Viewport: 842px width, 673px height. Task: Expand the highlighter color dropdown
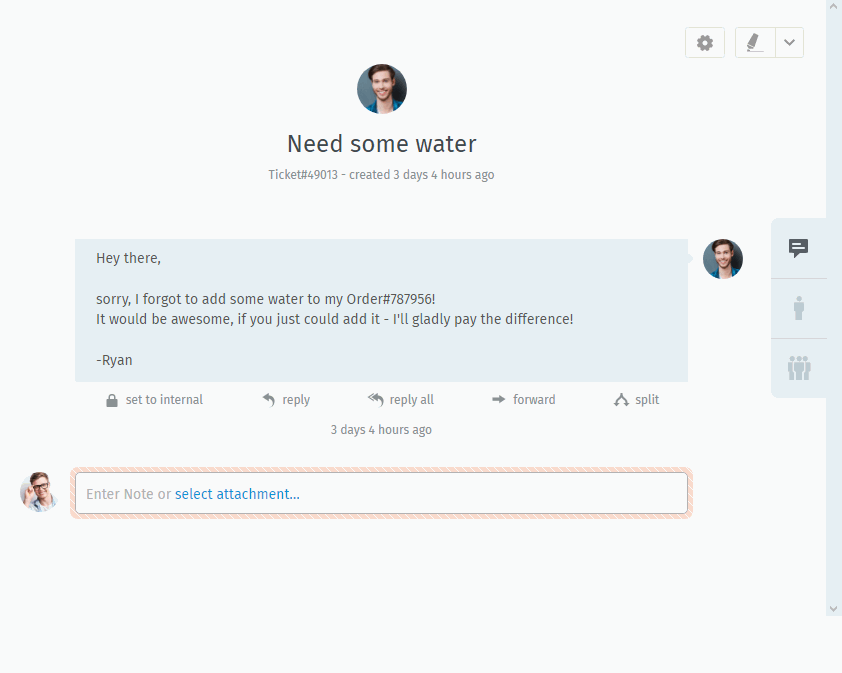click(789, 43)
